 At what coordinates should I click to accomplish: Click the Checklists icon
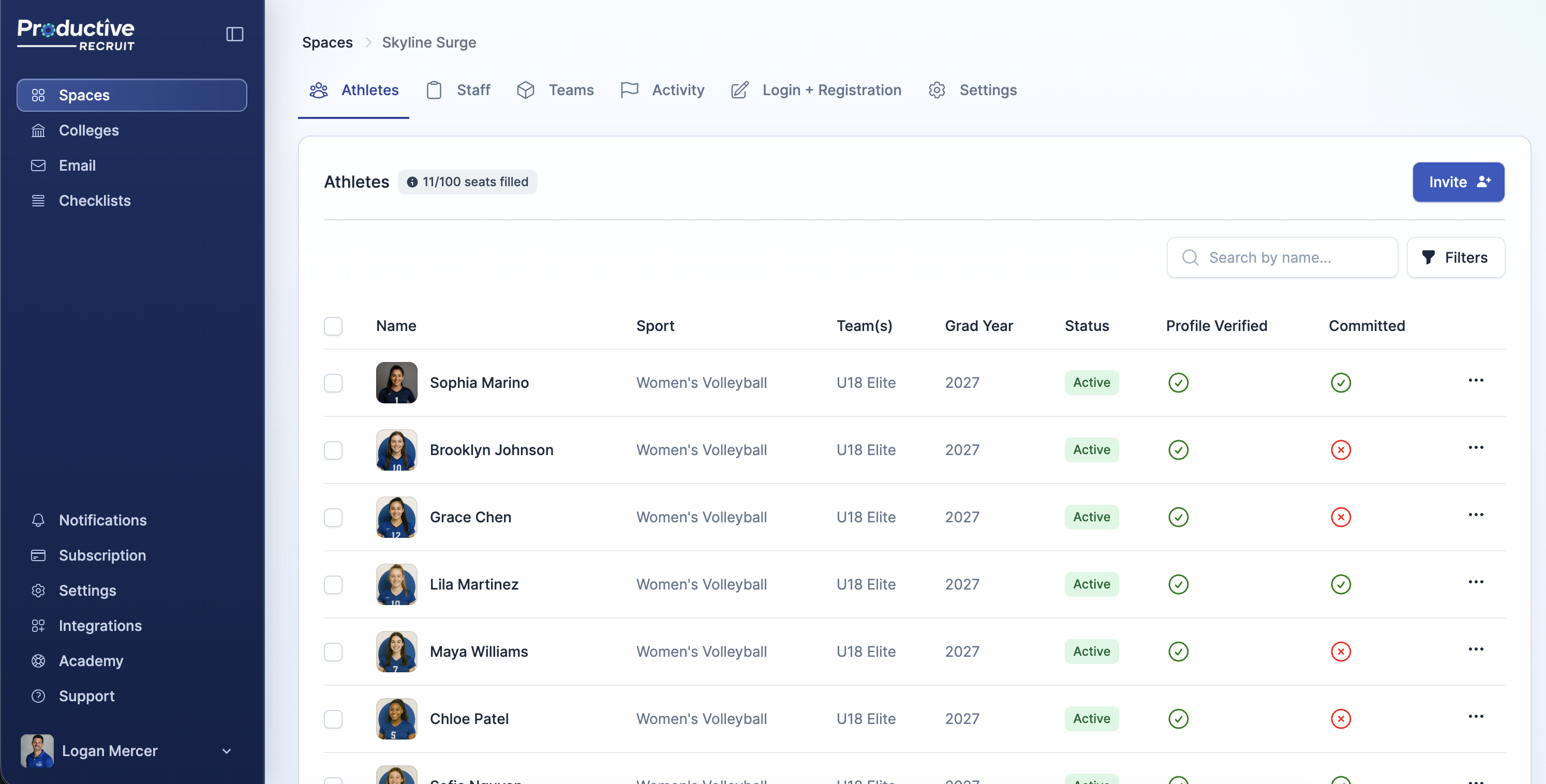point(38,200)
